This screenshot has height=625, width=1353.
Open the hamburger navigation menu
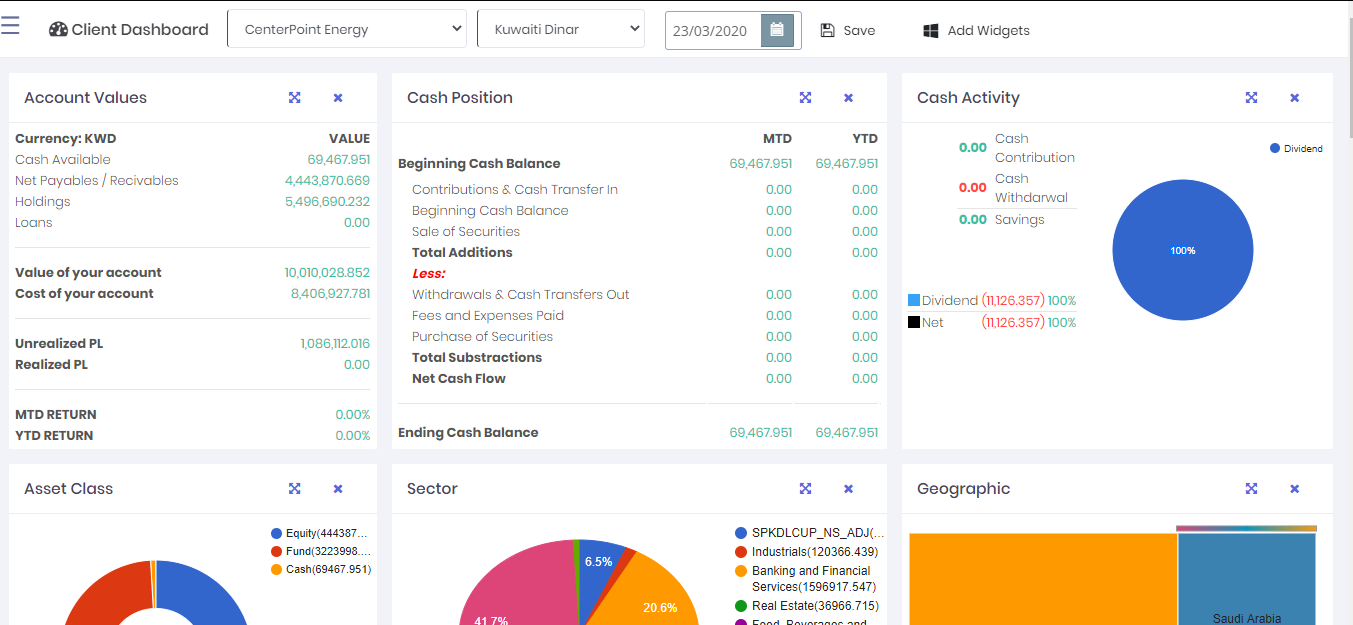(x=10, y=24)
